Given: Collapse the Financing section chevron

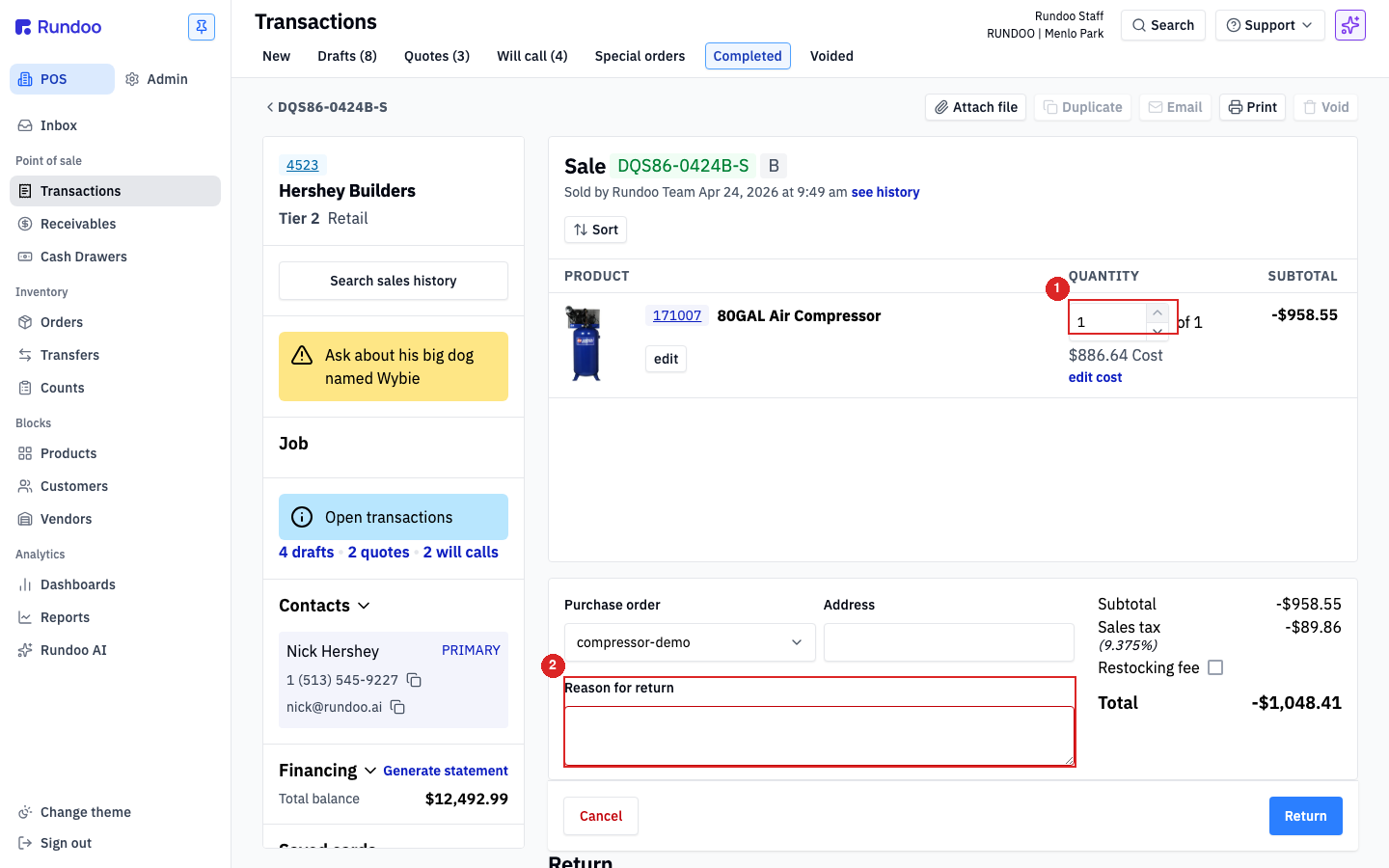Looking at the screenshot, I should 370,771.
